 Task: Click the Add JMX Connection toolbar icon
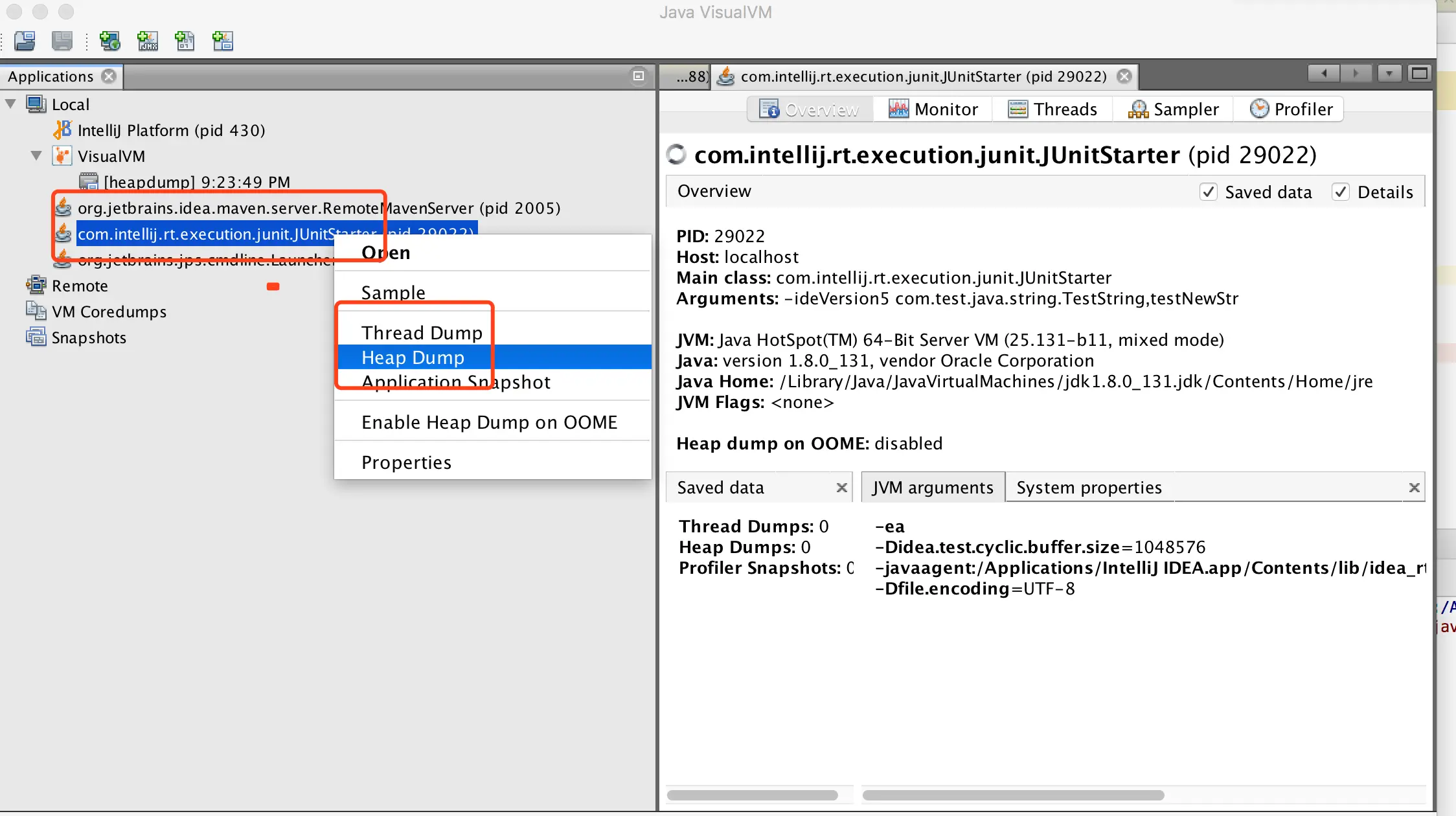point(148,41)
